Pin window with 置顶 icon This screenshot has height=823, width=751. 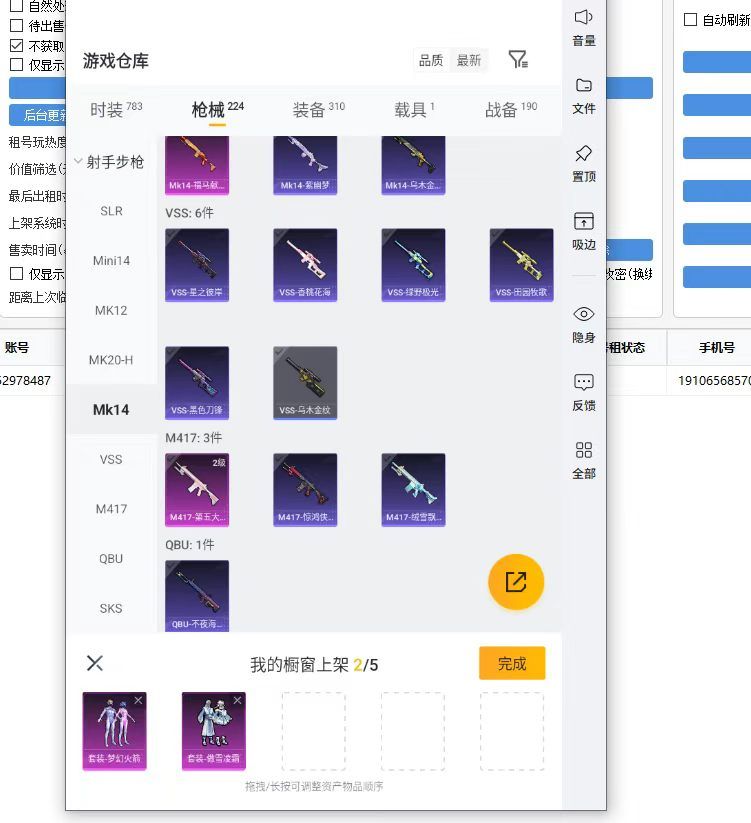click(583, 153)
